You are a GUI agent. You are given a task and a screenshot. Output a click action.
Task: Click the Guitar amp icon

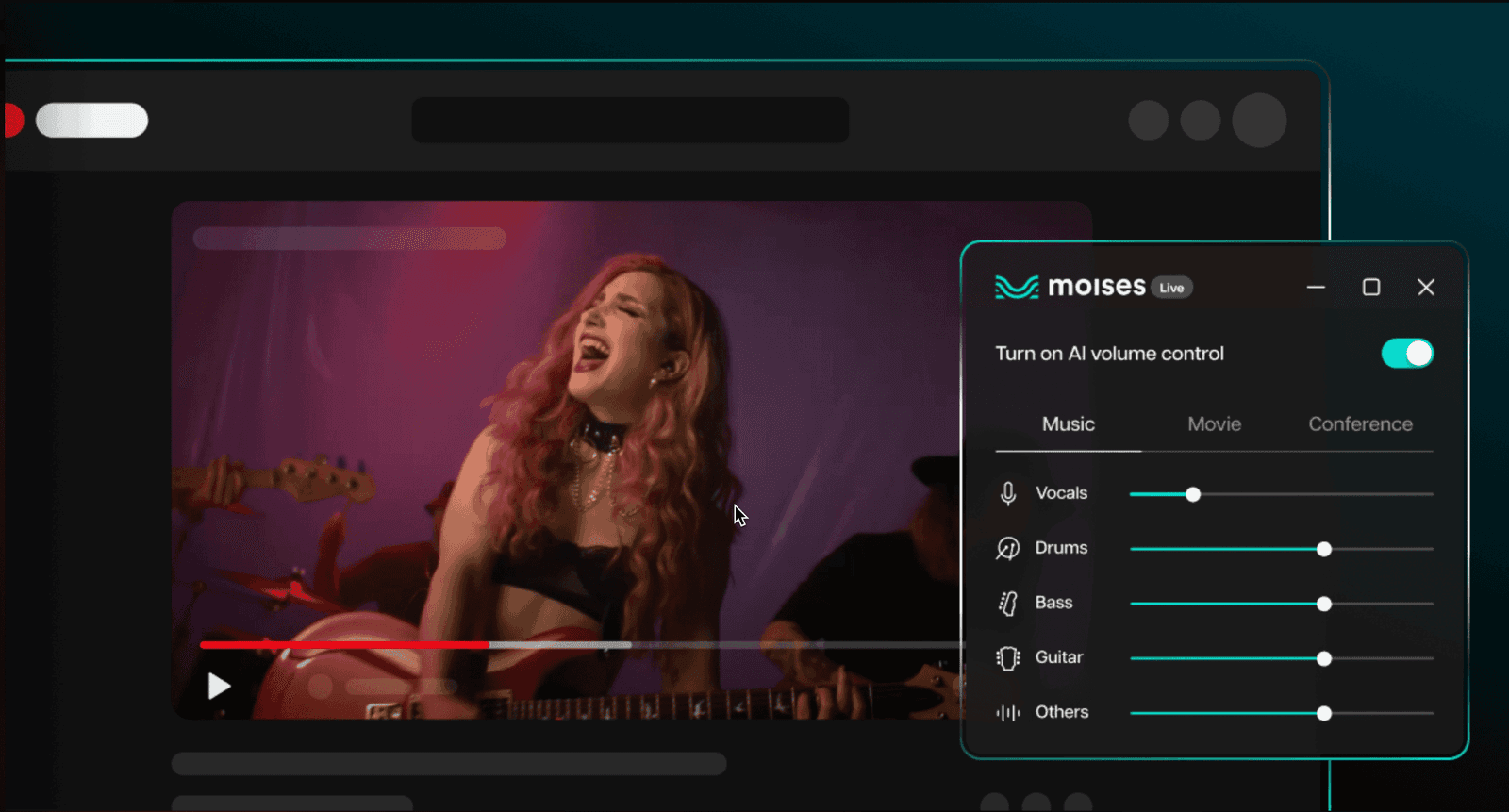1007,657
